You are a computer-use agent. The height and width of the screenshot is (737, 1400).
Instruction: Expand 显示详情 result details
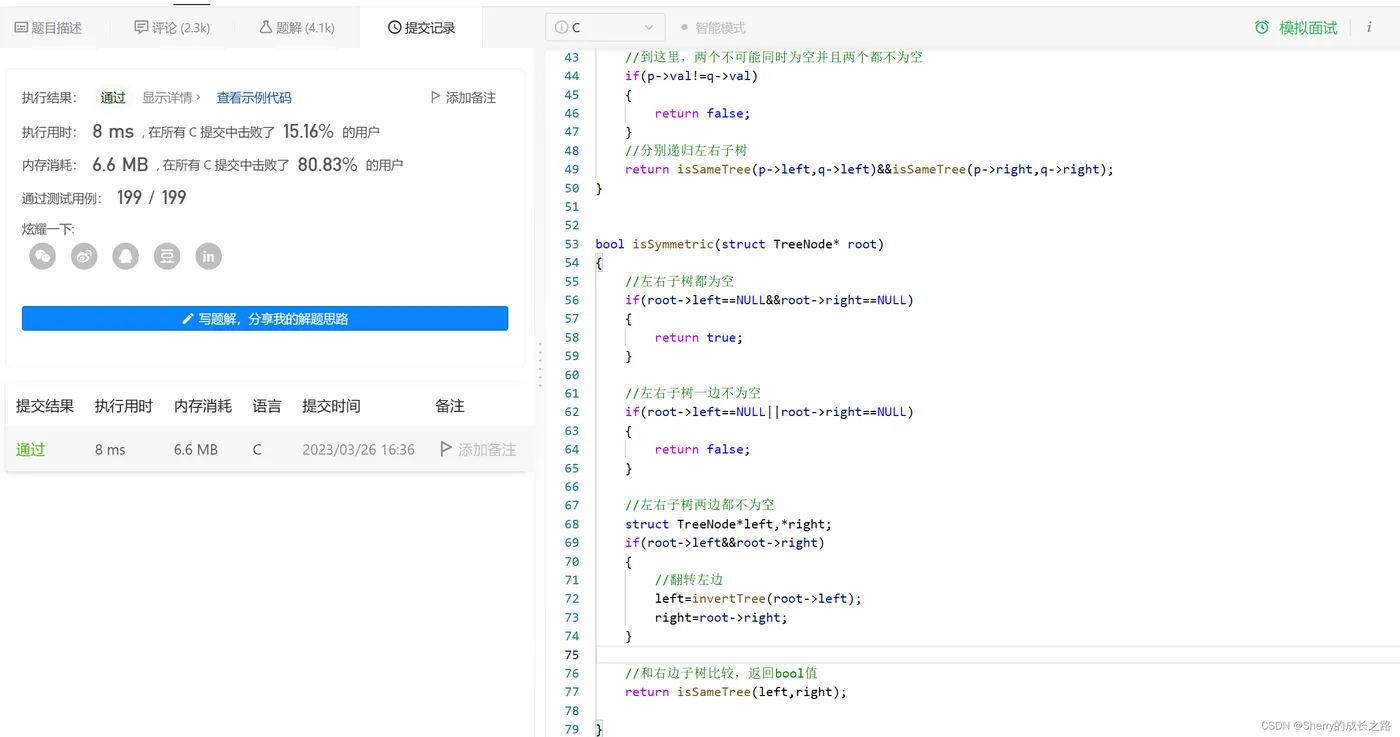coord(171,97)
